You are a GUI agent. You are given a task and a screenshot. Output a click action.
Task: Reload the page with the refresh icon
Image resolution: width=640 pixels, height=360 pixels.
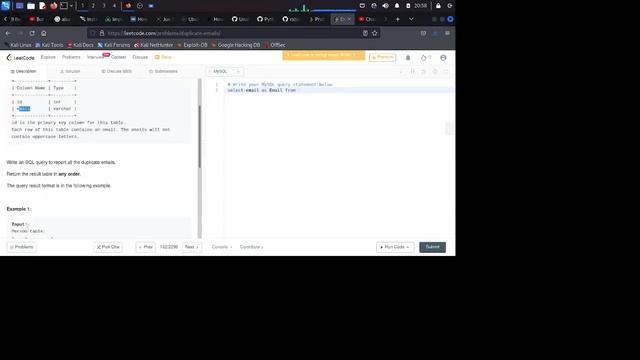tap(32, 33)
